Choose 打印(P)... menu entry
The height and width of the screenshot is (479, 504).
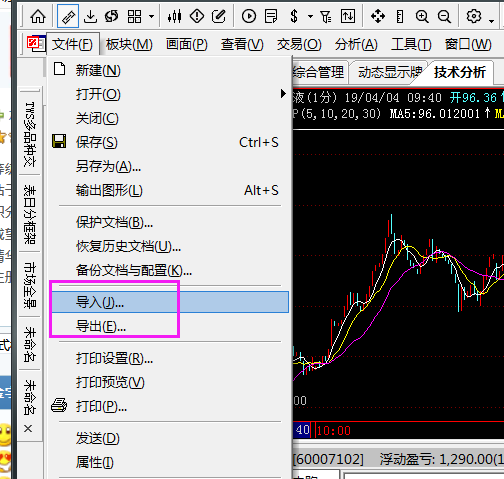point(169,406)
